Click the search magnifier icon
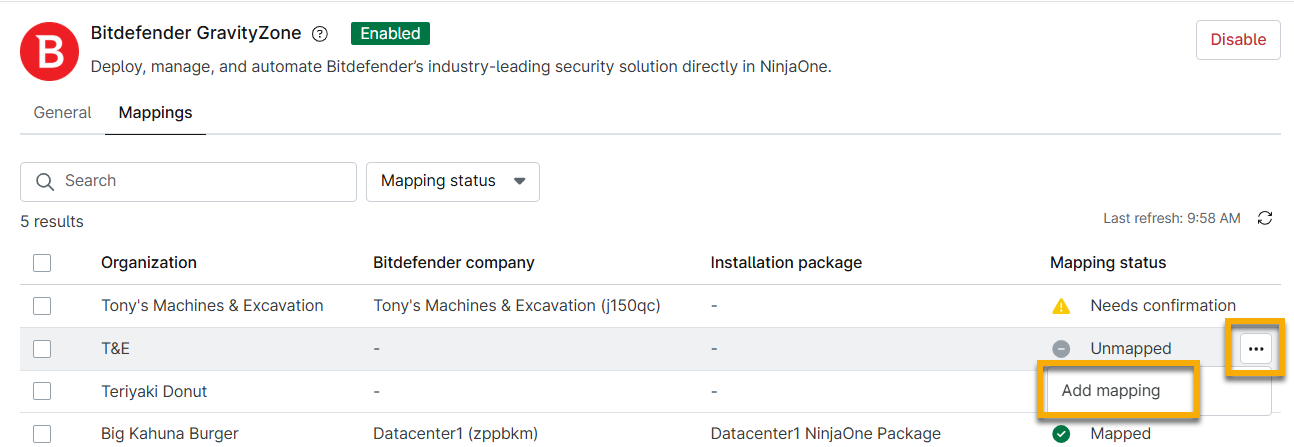The height and width of the screenshot is (447, 1294). pos(44,182)
